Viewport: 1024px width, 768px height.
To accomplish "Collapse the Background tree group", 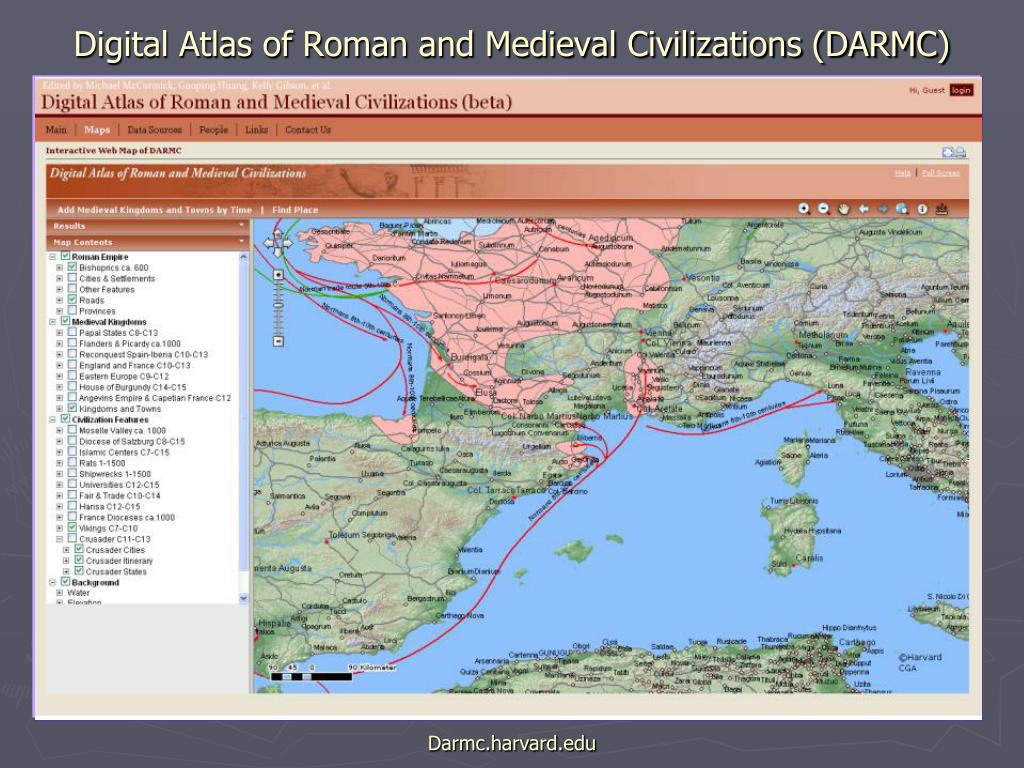I will [x=53, y=583].
